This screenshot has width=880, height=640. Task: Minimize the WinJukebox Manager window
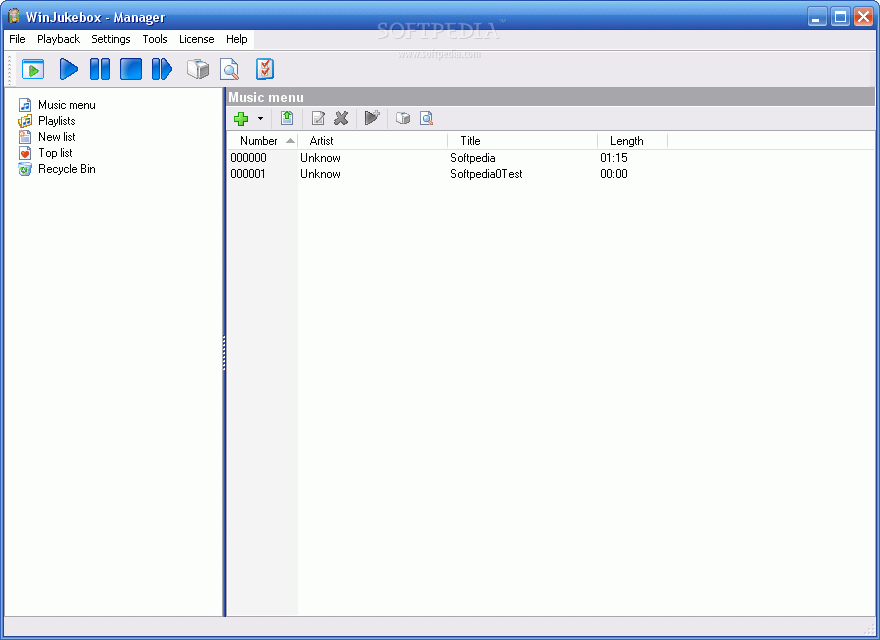pyautogui.click(x=817, y=17)
